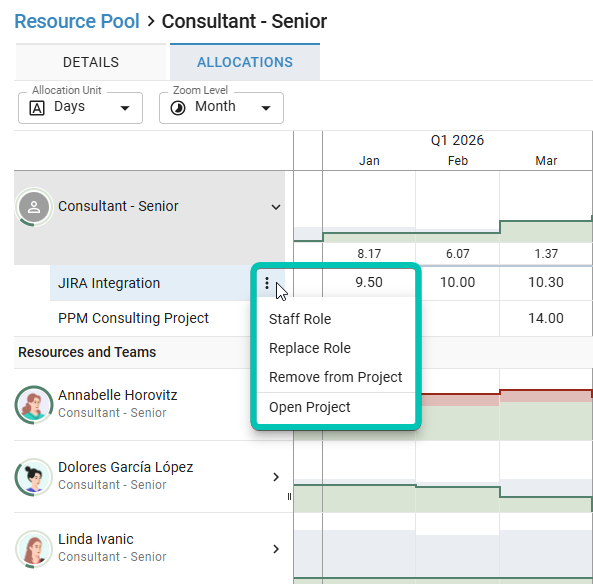Select the ALLOCATIONS tab
This screenshot has width=593, height=584.
[245, 62]
